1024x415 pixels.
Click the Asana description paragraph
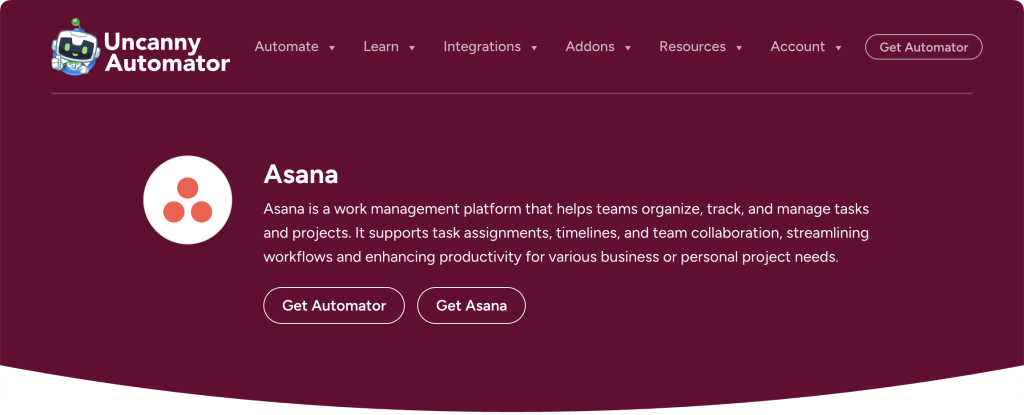point(566,233)
